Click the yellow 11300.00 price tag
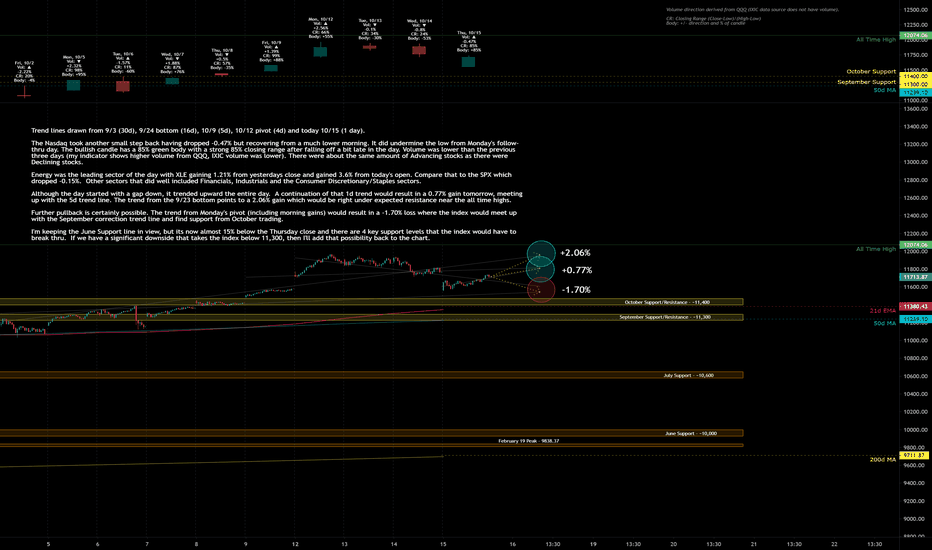This screenshot has width=932, height=550. (914, 84)
